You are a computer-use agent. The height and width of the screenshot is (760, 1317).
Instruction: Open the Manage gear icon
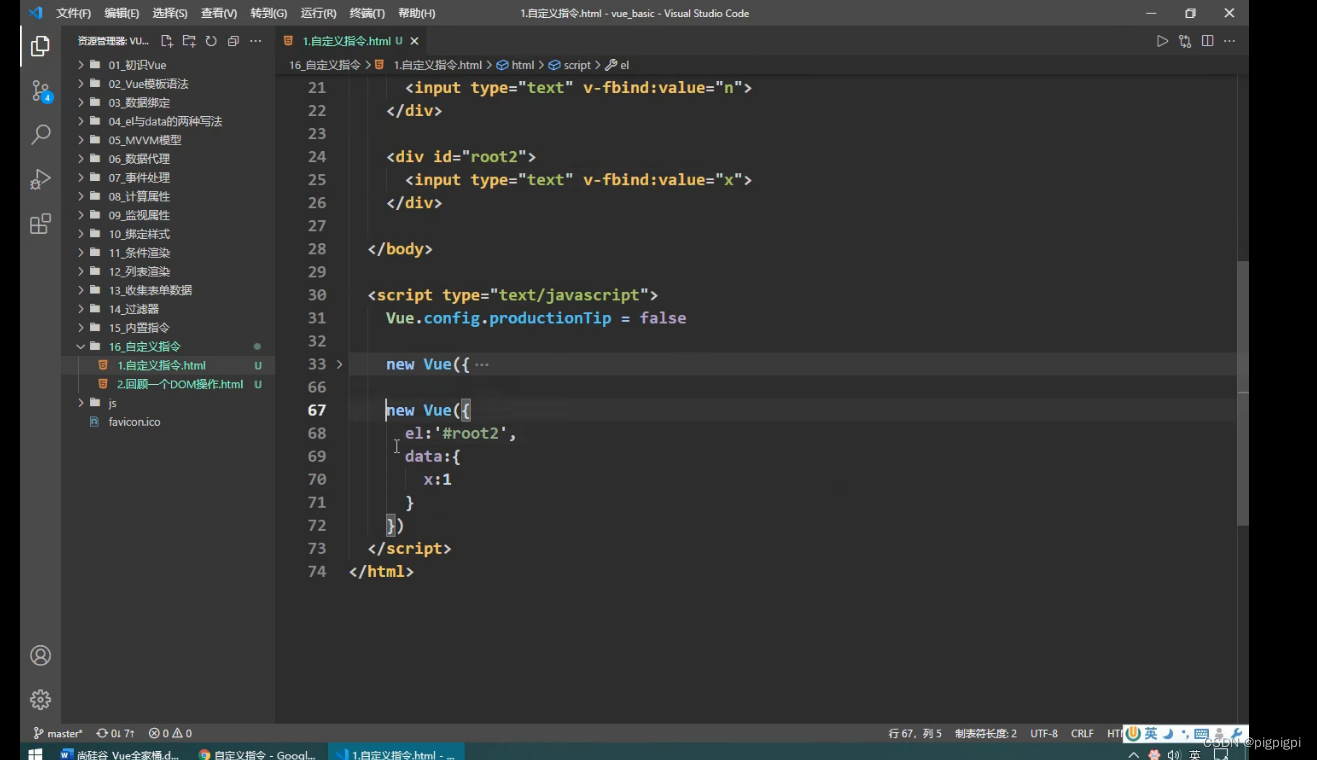pyautogui.click(x=40, y=699)
